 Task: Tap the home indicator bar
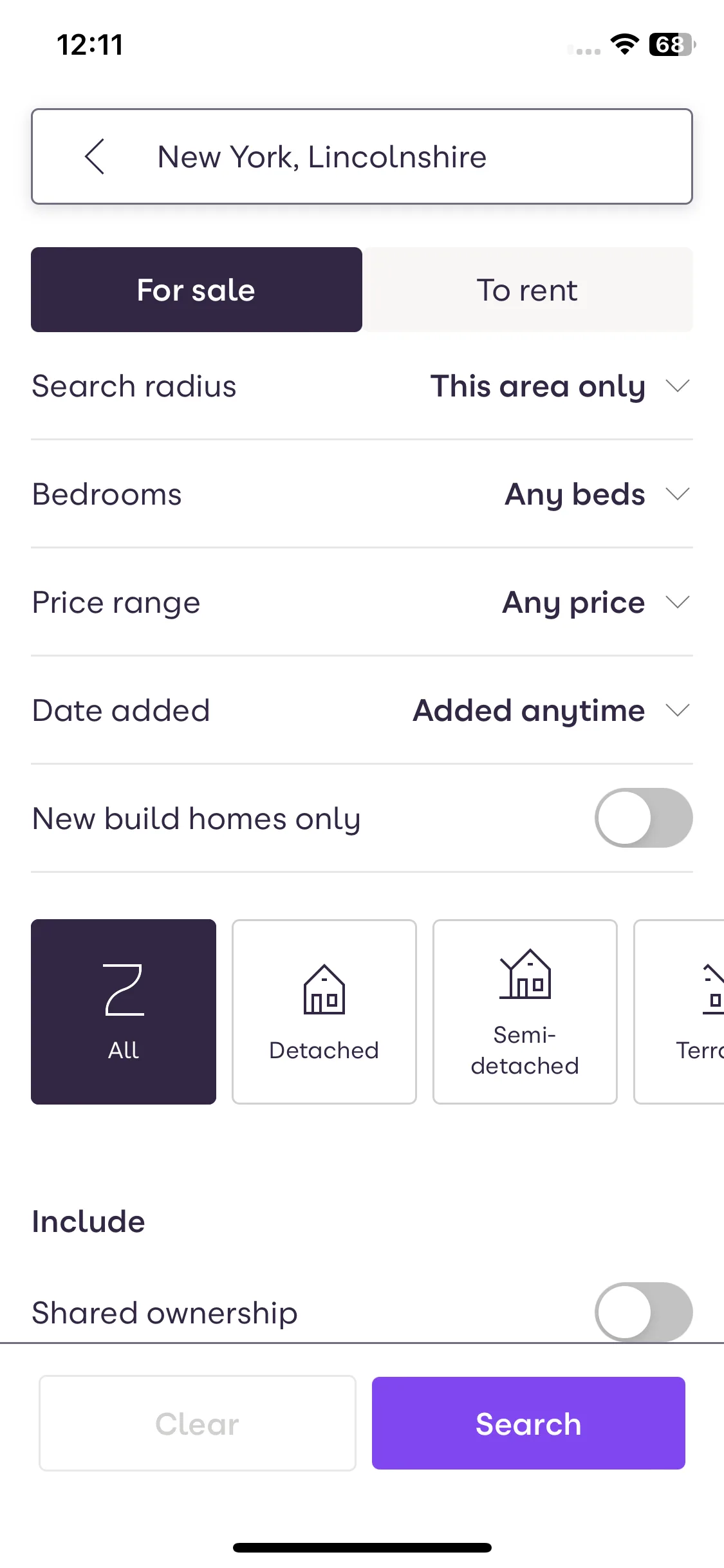click(x=362, y=1547)
